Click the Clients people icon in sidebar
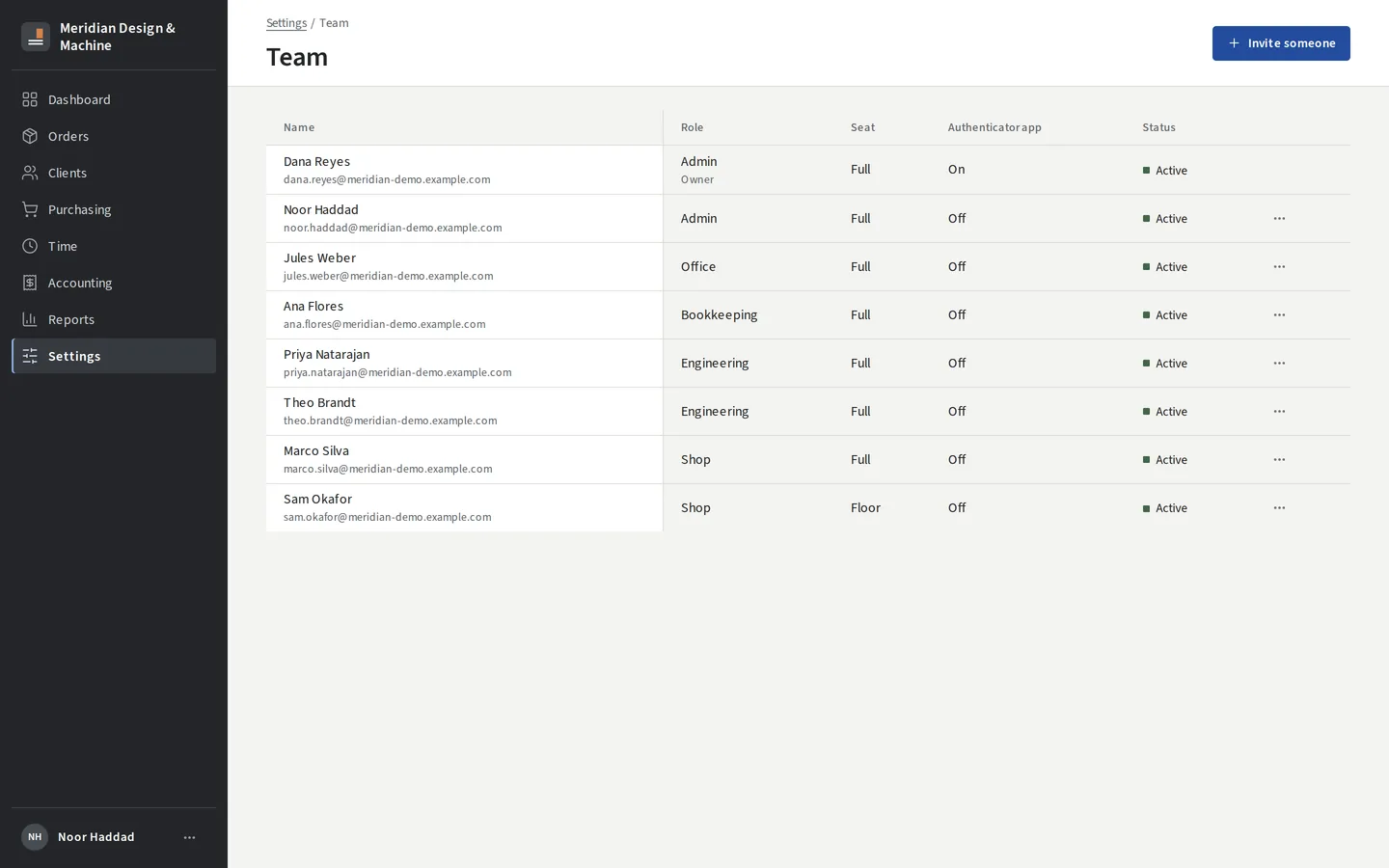The image size is (1389, 868). [x=30, y=173]
